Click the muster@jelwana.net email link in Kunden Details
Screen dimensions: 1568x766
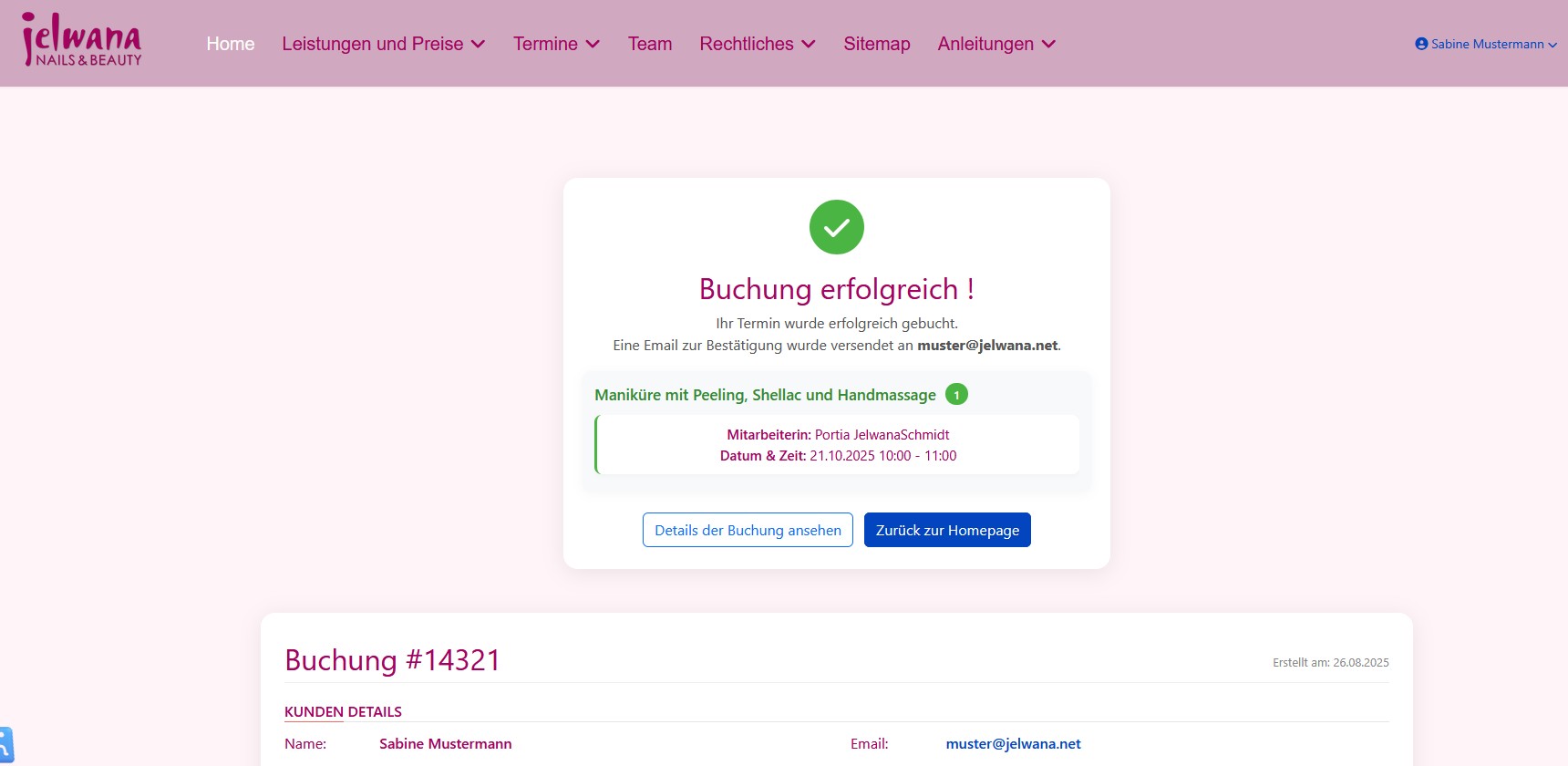[1013, 744]
